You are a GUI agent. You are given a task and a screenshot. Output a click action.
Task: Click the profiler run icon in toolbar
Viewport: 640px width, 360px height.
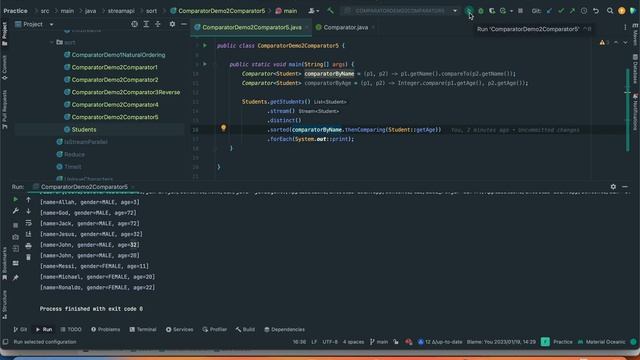coord(503,11)
